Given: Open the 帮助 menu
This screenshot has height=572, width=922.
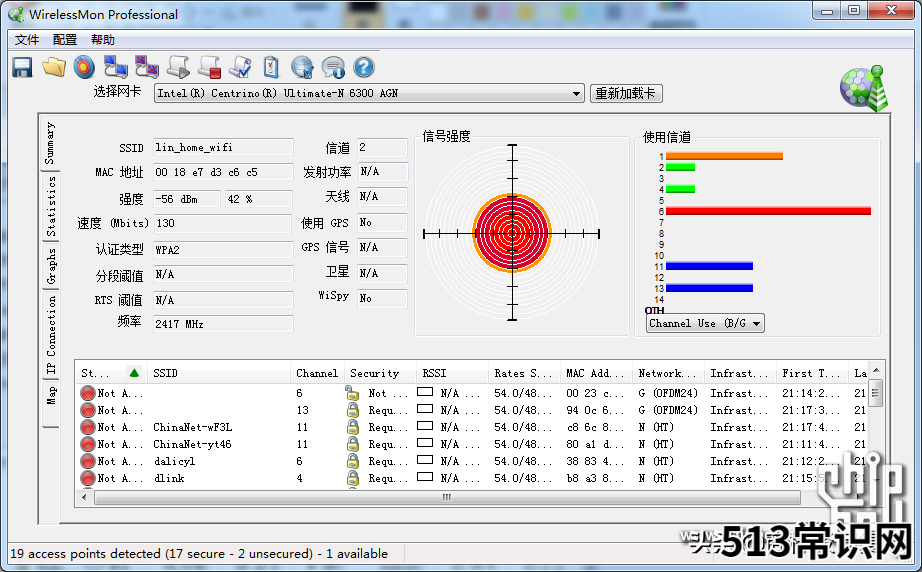Looking at the screenshot, I should pos(103,39).
